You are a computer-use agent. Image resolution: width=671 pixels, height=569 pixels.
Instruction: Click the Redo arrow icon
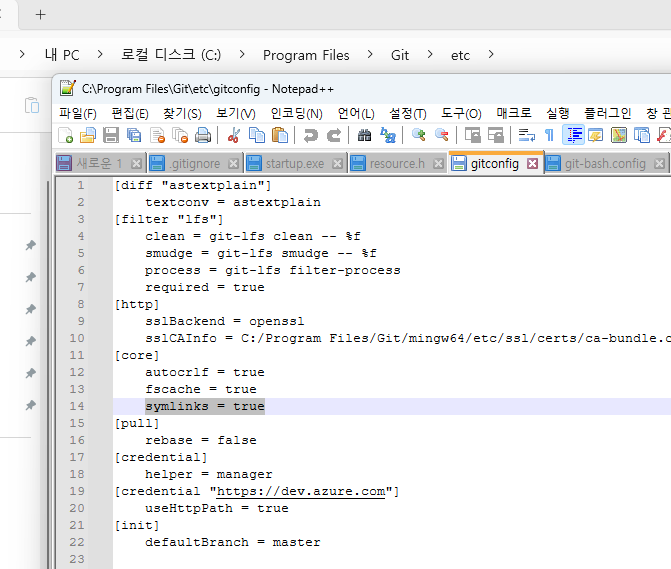pos(334,136)
